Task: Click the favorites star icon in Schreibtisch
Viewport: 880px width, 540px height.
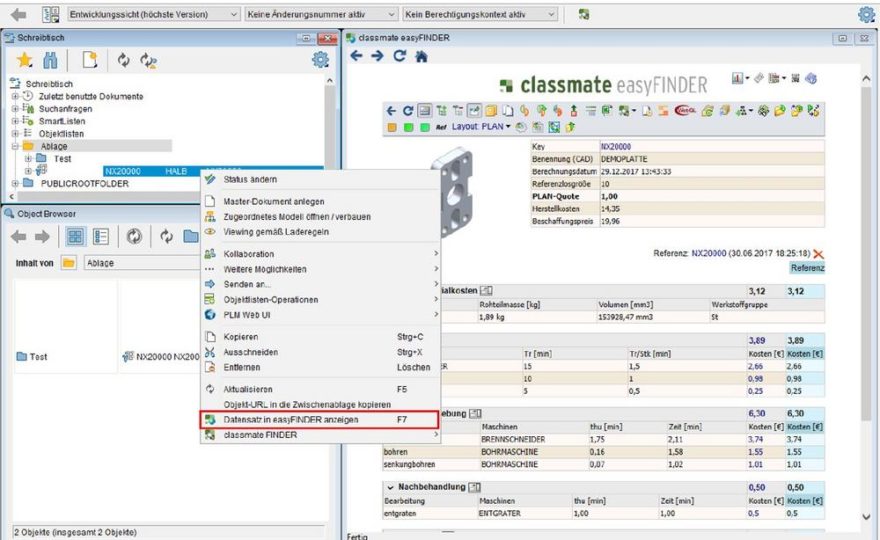Action: 24,60
